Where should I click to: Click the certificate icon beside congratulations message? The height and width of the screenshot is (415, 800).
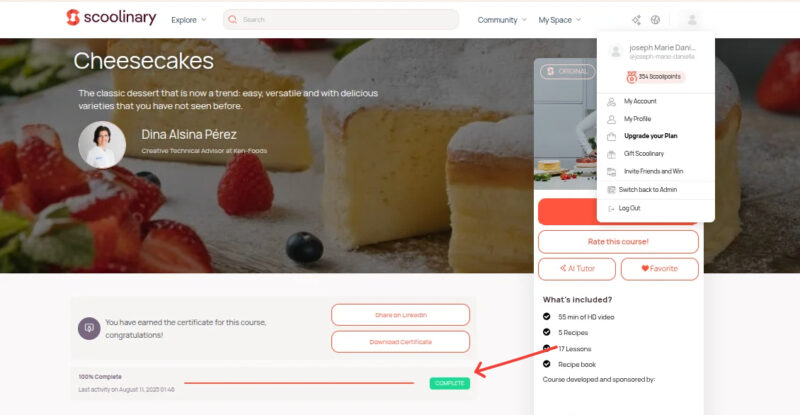click(89, 328)
